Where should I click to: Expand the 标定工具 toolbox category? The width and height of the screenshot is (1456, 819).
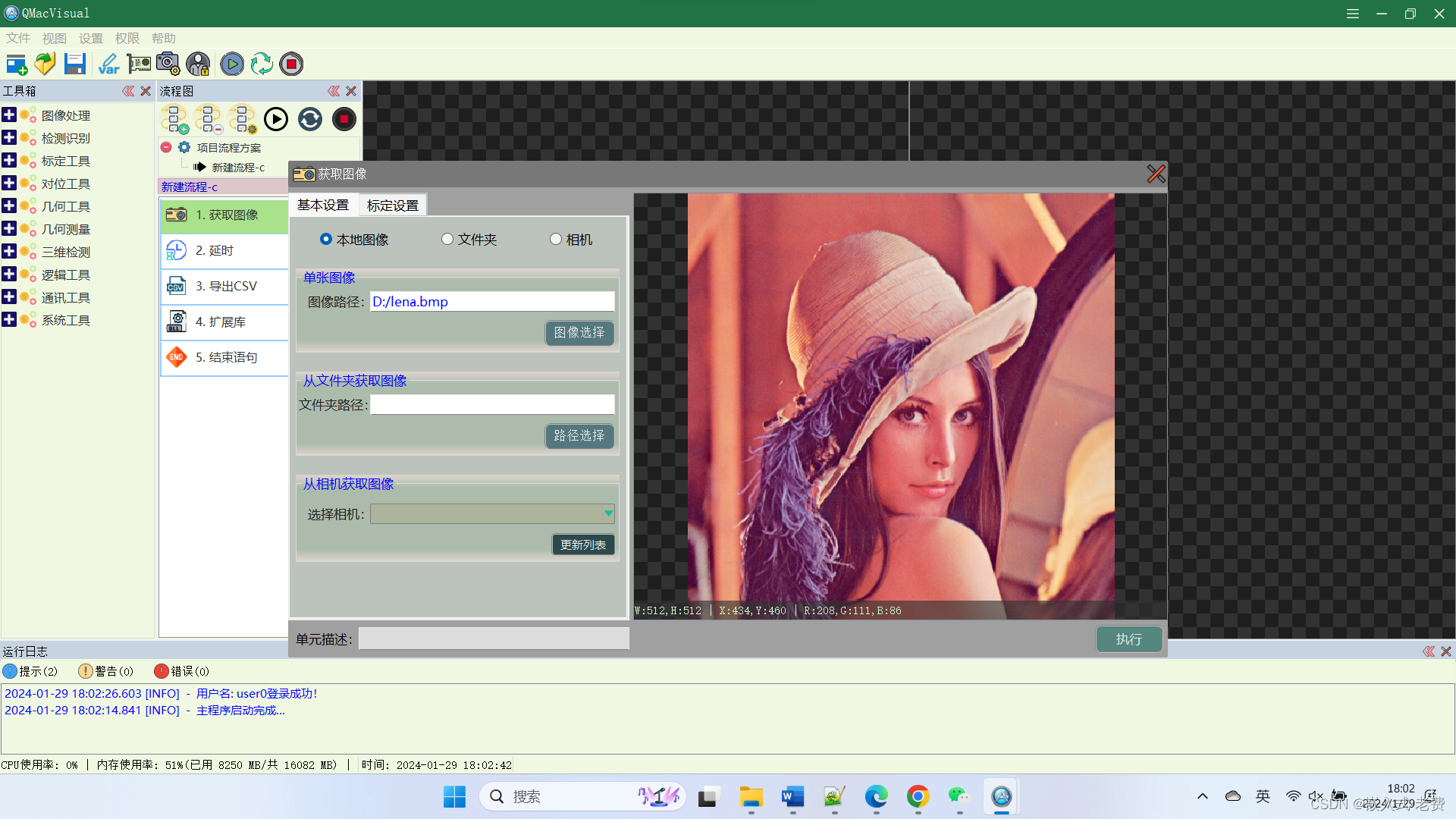[9, 161]
